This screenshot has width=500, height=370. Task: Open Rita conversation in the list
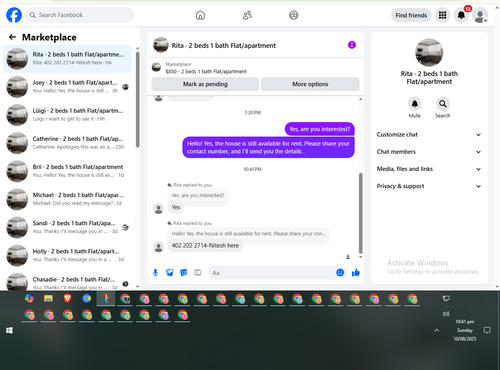pos(68,58)
